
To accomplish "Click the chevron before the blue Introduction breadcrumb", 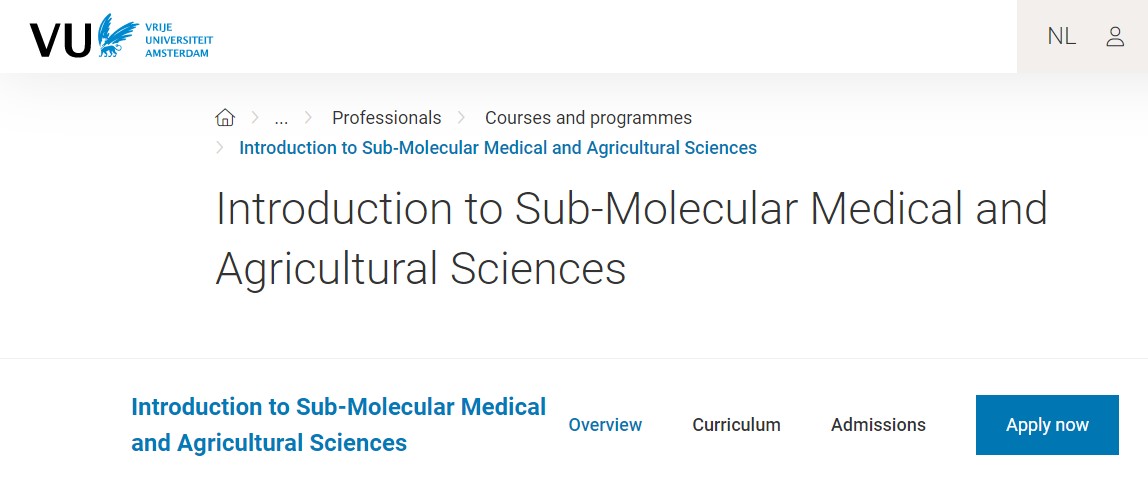I will pyautogui.click(x=220, y=147).
